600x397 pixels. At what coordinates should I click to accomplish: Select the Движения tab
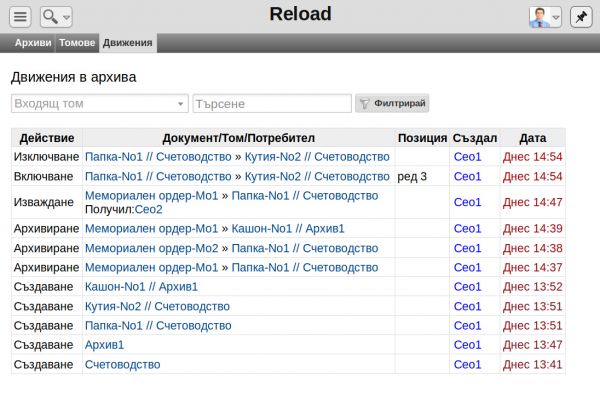[x=127, y=42]
